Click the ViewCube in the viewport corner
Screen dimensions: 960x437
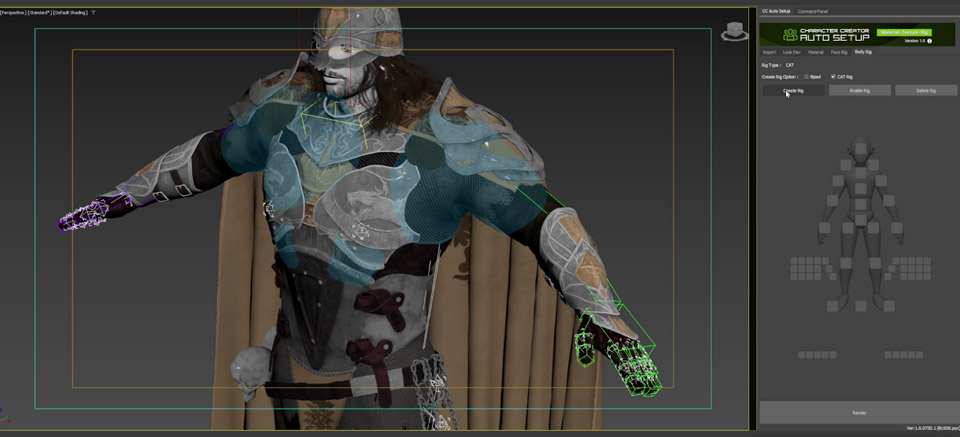tap(735, 31)
